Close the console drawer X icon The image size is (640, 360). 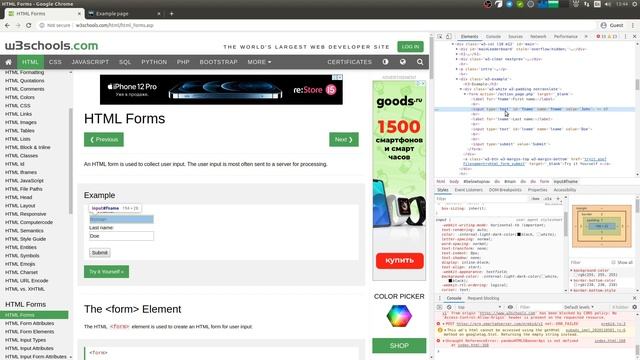click(x=634, y=298)
